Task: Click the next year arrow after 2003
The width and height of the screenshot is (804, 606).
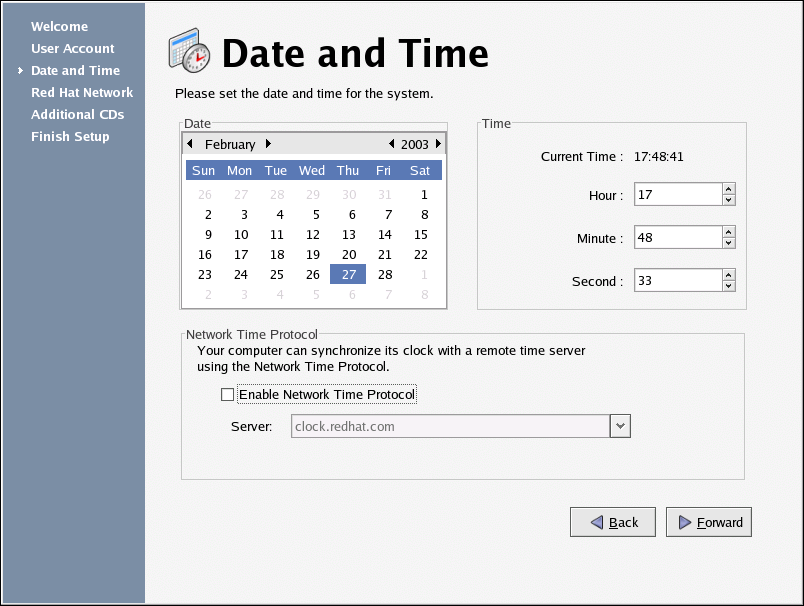Action: (x=438, y=144)
